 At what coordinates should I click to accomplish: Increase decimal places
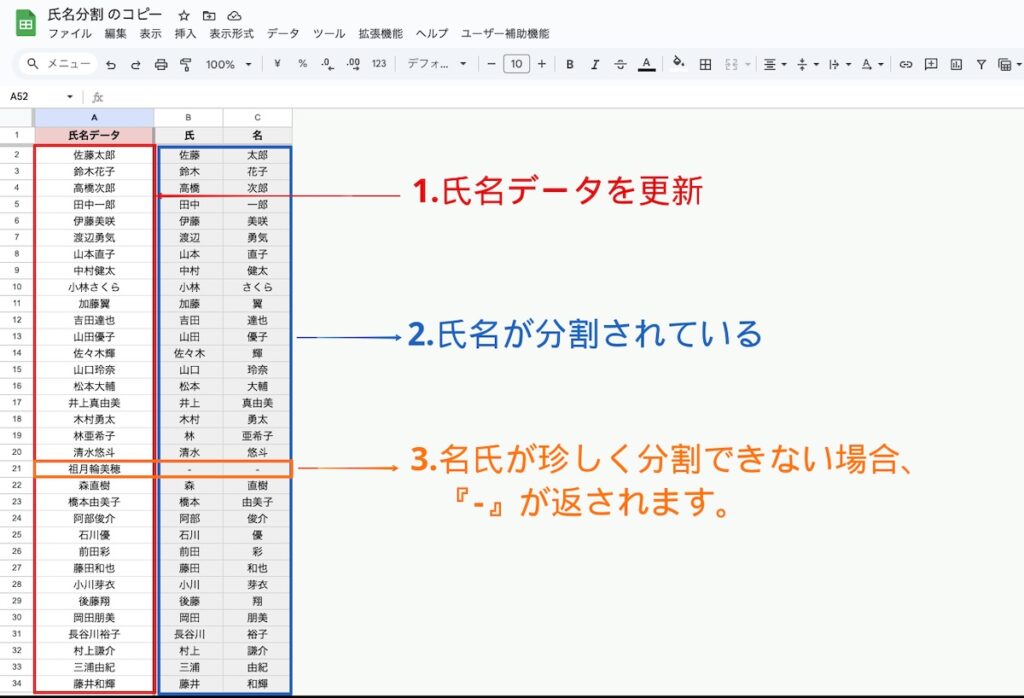tap(353, 64)
